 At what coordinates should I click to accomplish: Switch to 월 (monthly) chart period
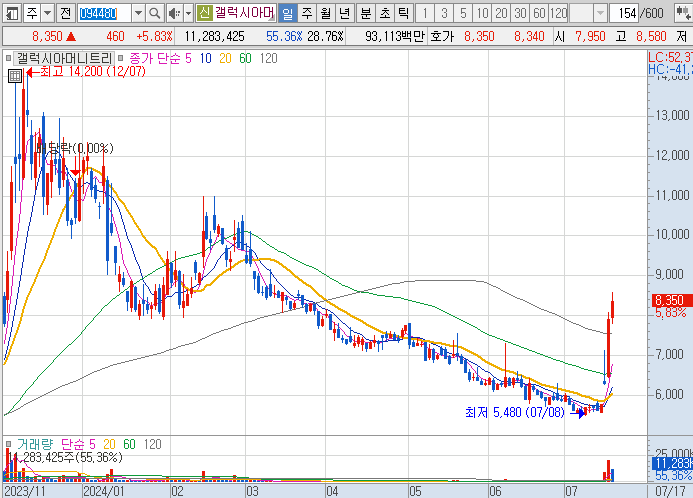[325, 14]
